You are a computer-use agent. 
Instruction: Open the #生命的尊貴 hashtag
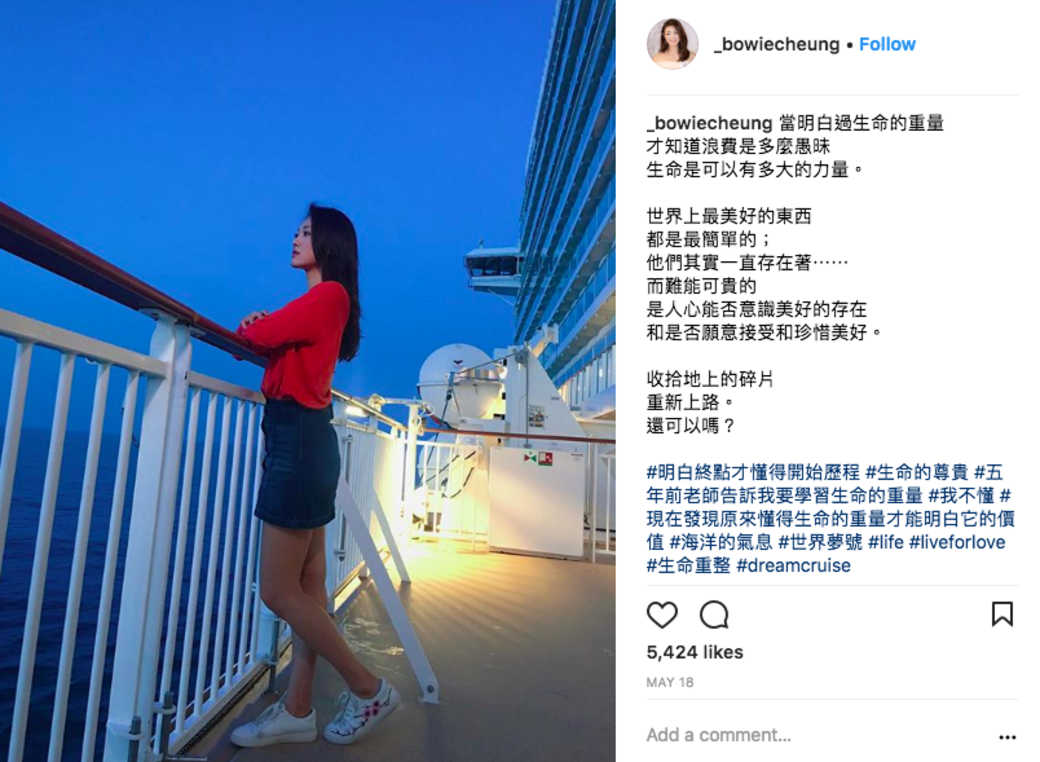tap(917, 473)
